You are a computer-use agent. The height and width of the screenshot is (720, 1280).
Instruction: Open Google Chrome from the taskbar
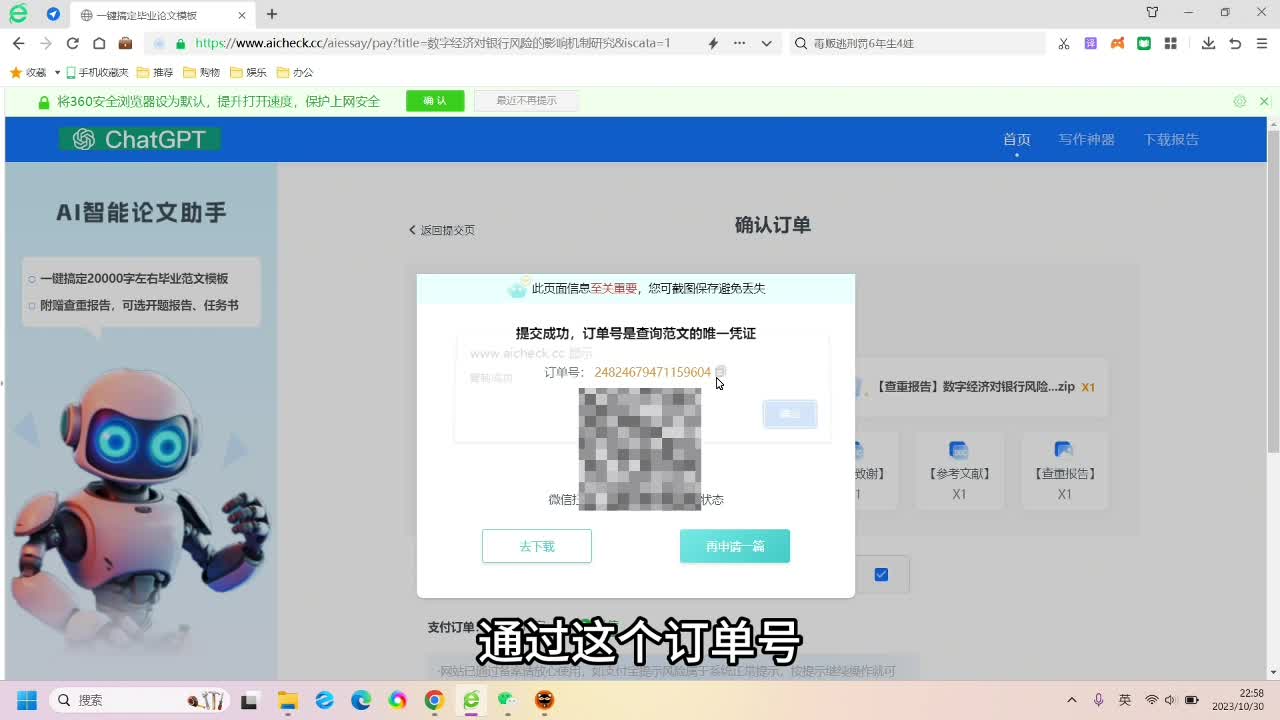tap(434, 700)
